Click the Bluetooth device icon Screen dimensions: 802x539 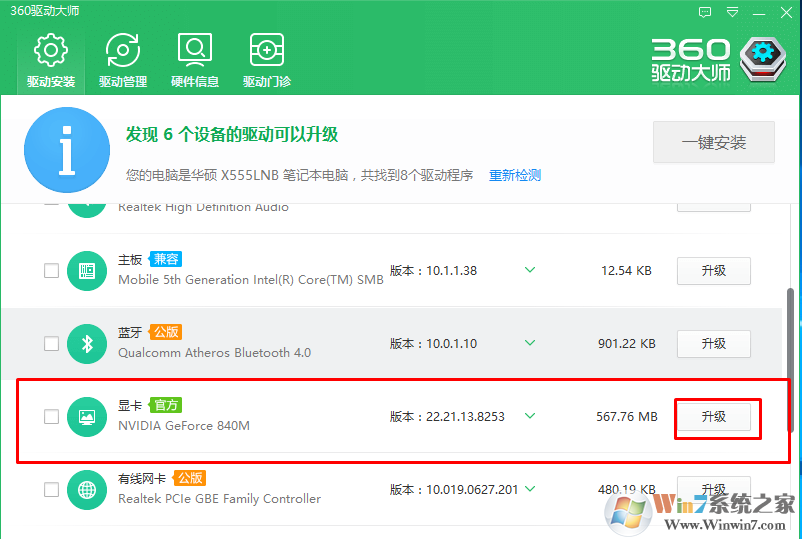[87, 344]
